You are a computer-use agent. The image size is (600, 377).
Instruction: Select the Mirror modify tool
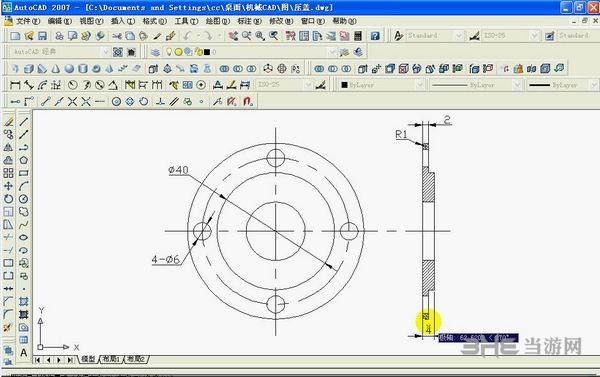click(8, 147)
